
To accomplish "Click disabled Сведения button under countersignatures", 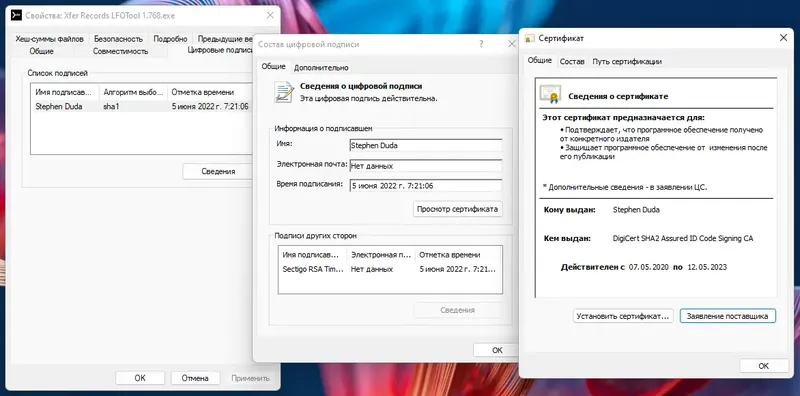I will (x=458, y=310).
